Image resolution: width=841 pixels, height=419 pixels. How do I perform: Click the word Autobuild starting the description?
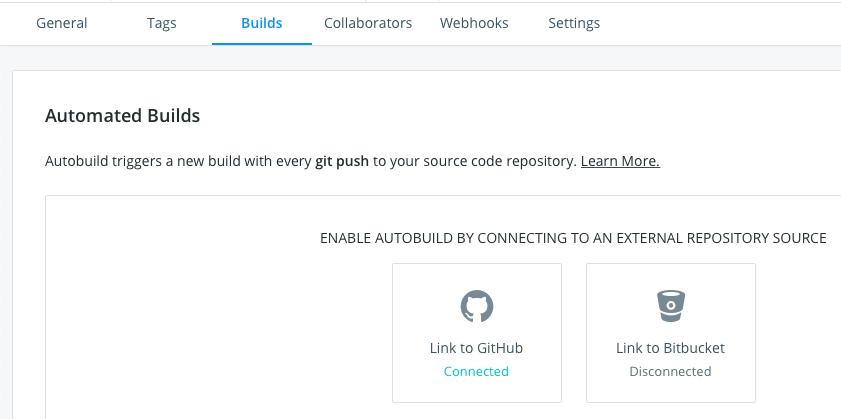[77, 161]
